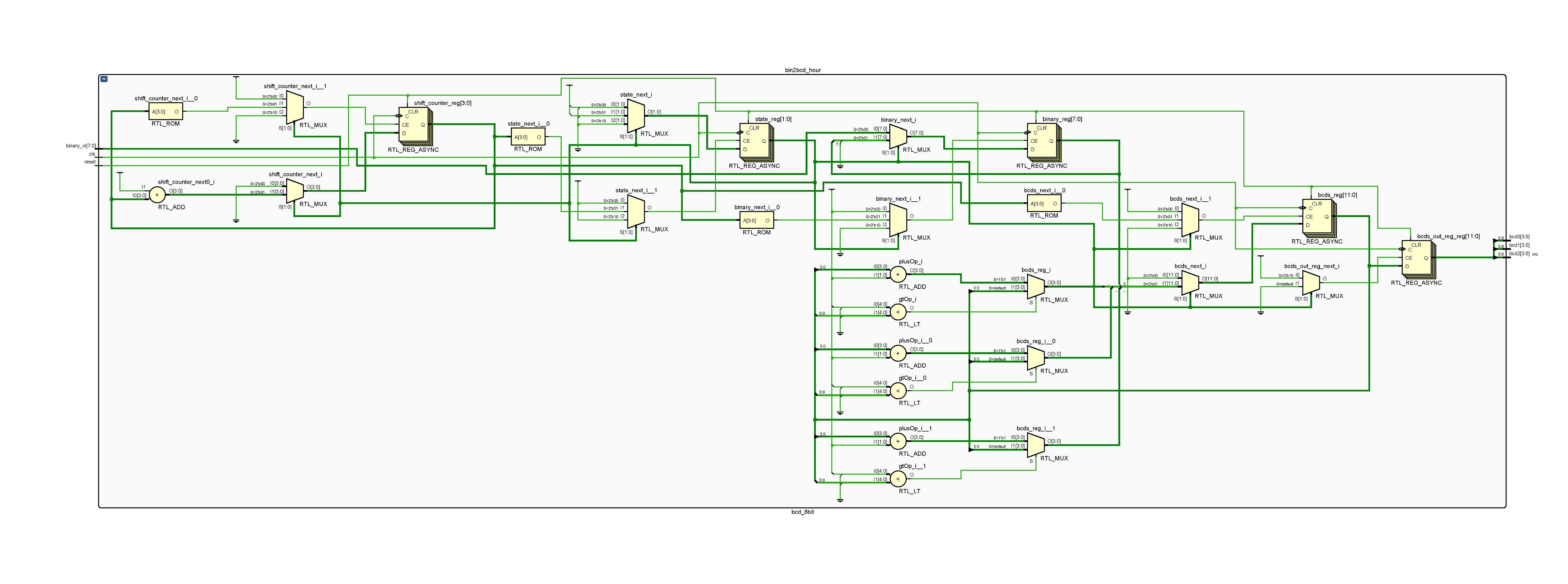The image size is (1568, 584).
Task: Click the state_next_i__0 ROM block
Action: pos(527,137)
